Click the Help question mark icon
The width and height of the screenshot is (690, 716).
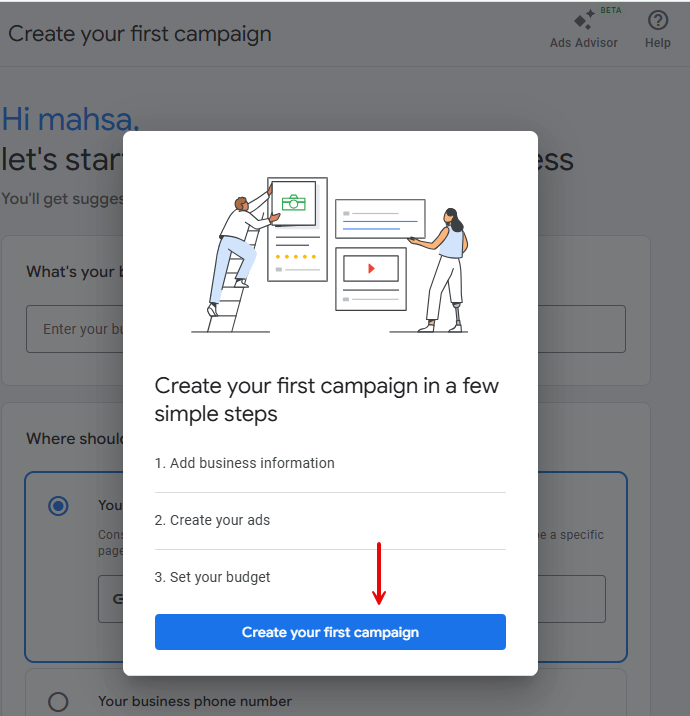coord(657,20)
